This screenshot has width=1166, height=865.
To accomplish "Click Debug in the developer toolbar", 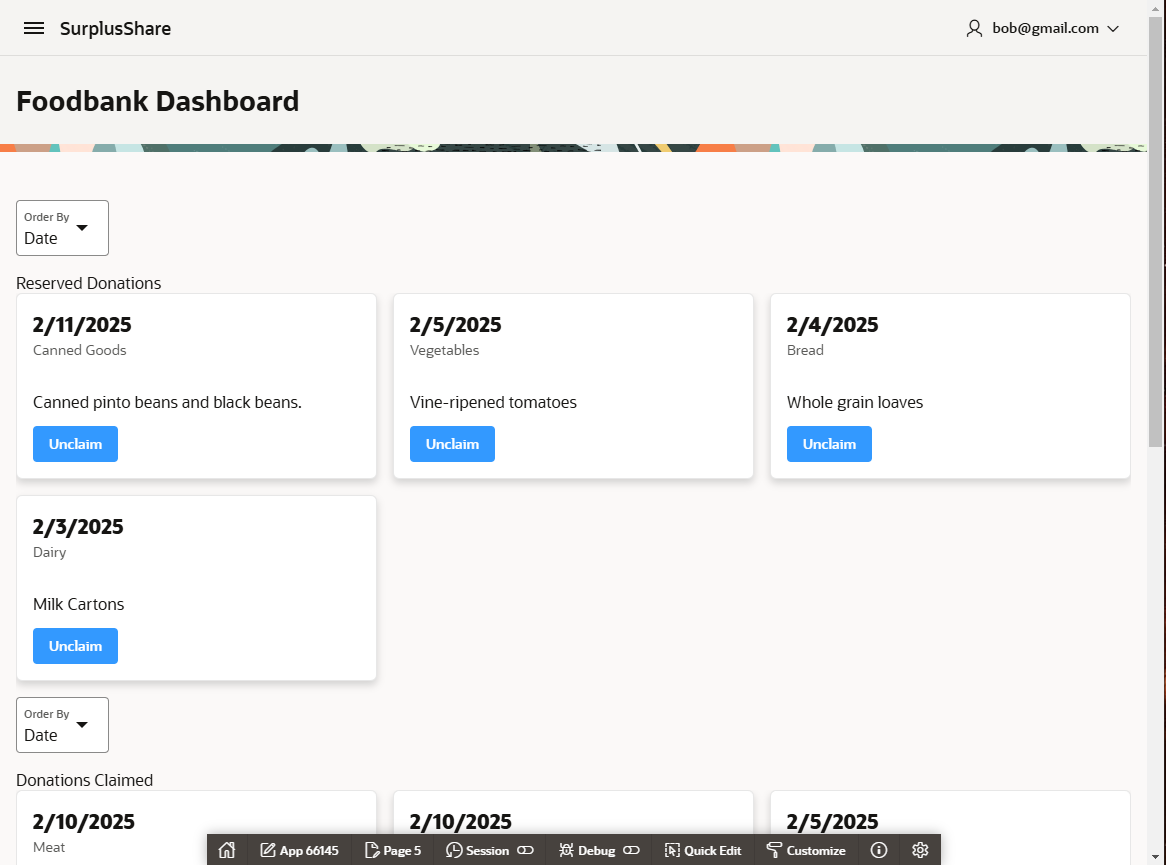I will (587, 850).
